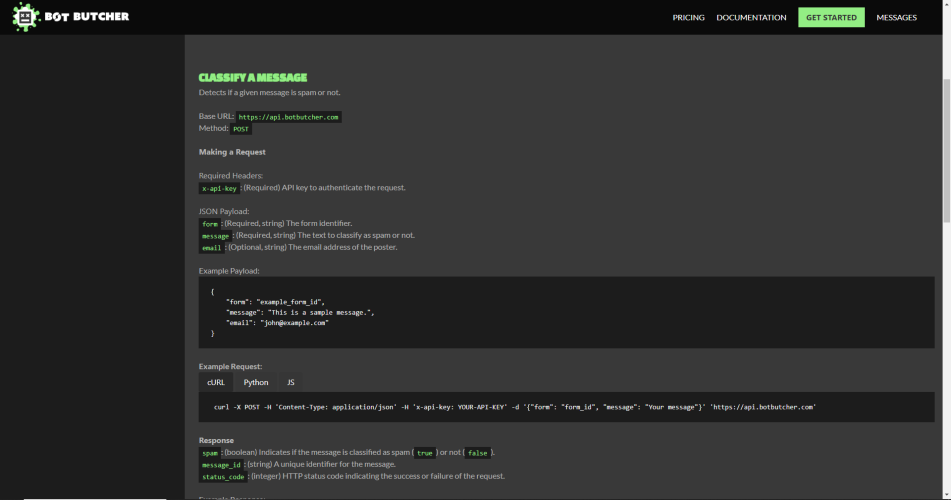Click the curl command code block

pyautogui.click(x=566, y=407)
